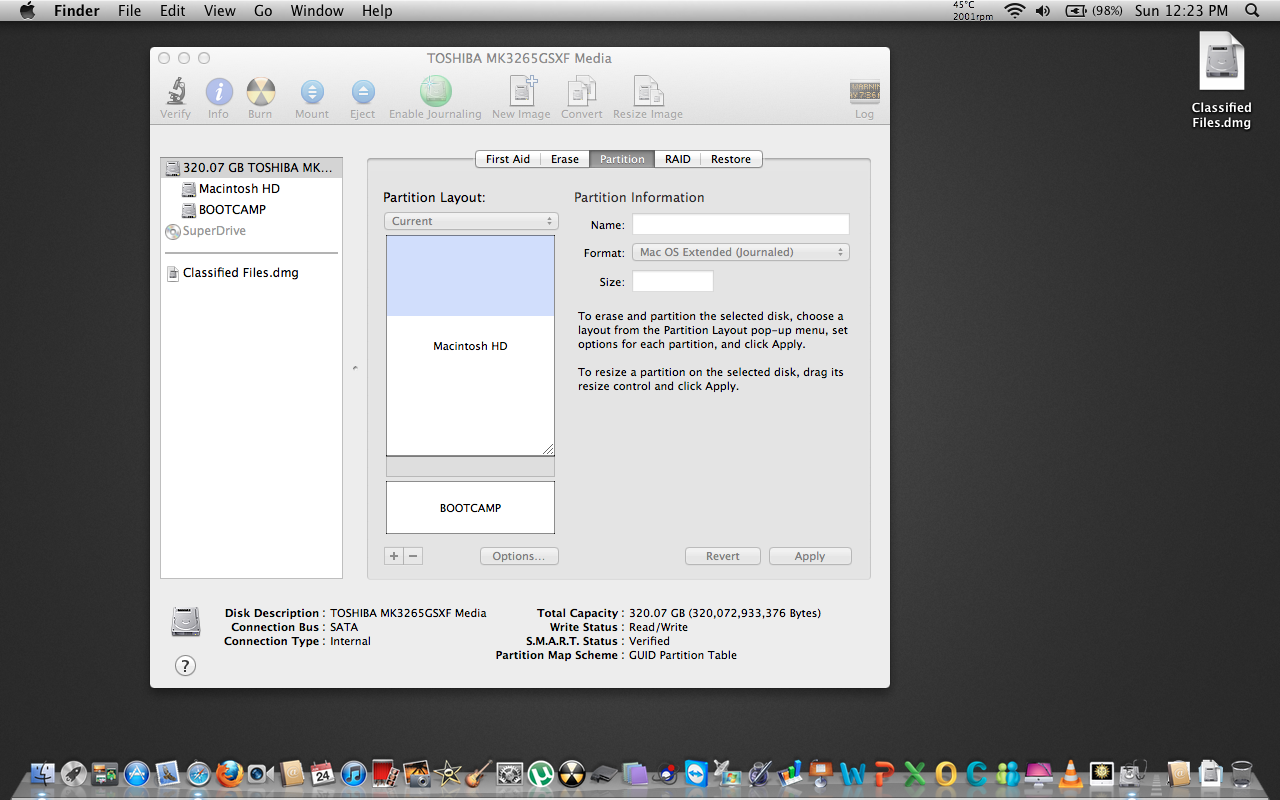Open the Classified Files.dmg desktop icon
1280x800 pixels.
pyautogui.click(x=1221, y=82)
